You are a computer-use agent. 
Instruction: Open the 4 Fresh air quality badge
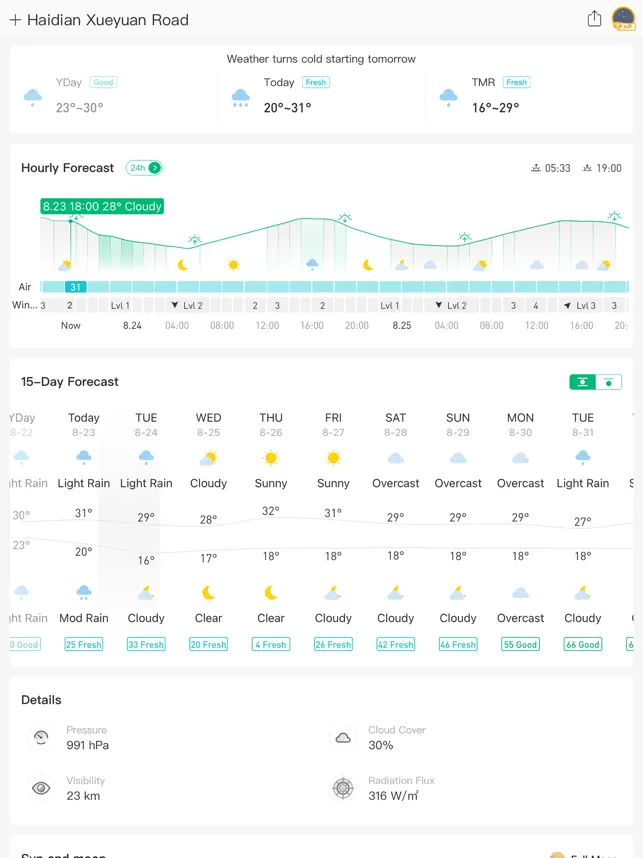(271, 645)
